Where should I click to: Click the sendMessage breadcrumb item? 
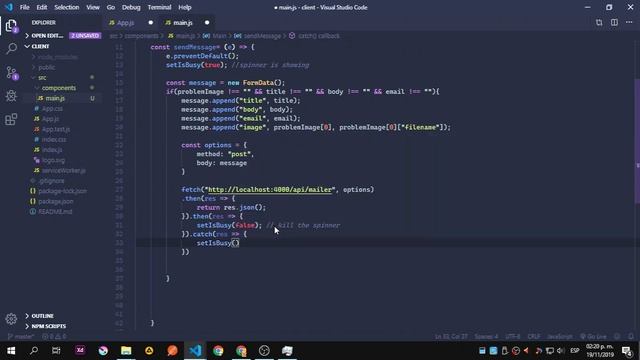pyautogui.click(x=262, y=36)
